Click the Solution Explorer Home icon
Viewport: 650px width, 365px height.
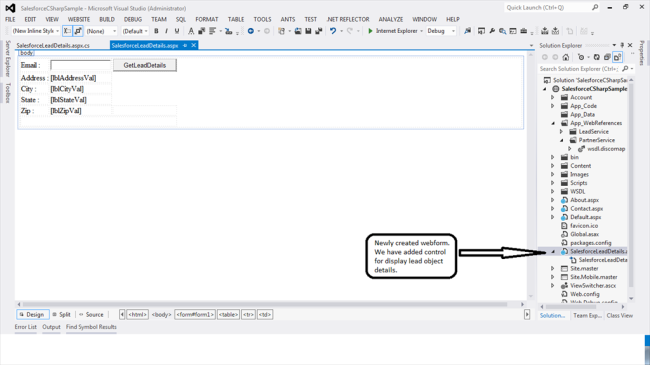(x=565, y=57)
